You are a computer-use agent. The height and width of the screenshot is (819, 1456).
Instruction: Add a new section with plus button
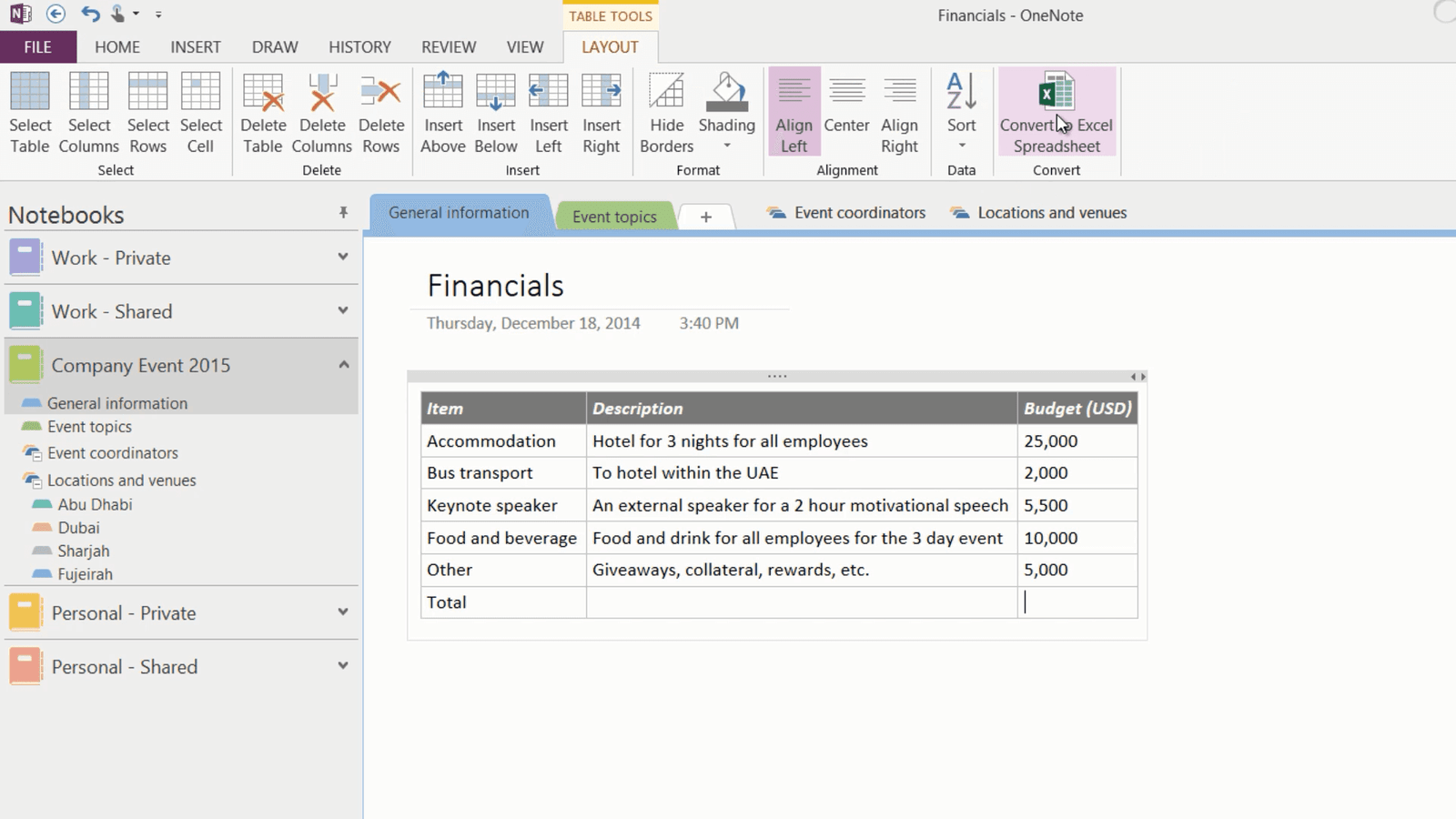(705, 217)
